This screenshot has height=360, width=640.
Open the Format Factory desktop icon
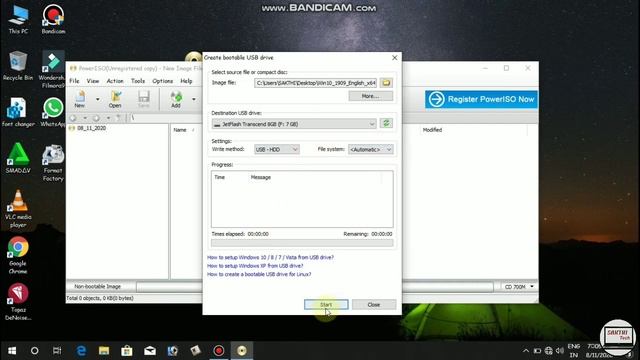point(53,162)
